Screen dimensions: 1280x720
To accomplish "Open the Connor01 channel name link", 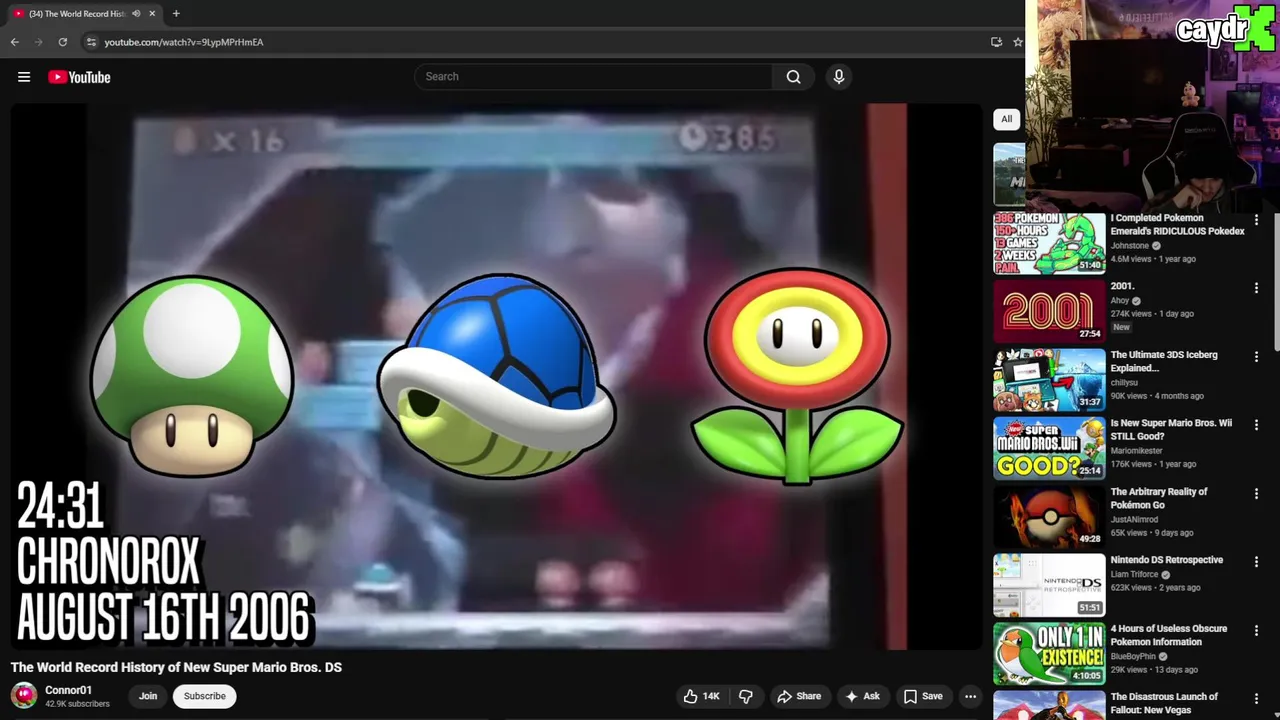I will (x=68, y=690).
